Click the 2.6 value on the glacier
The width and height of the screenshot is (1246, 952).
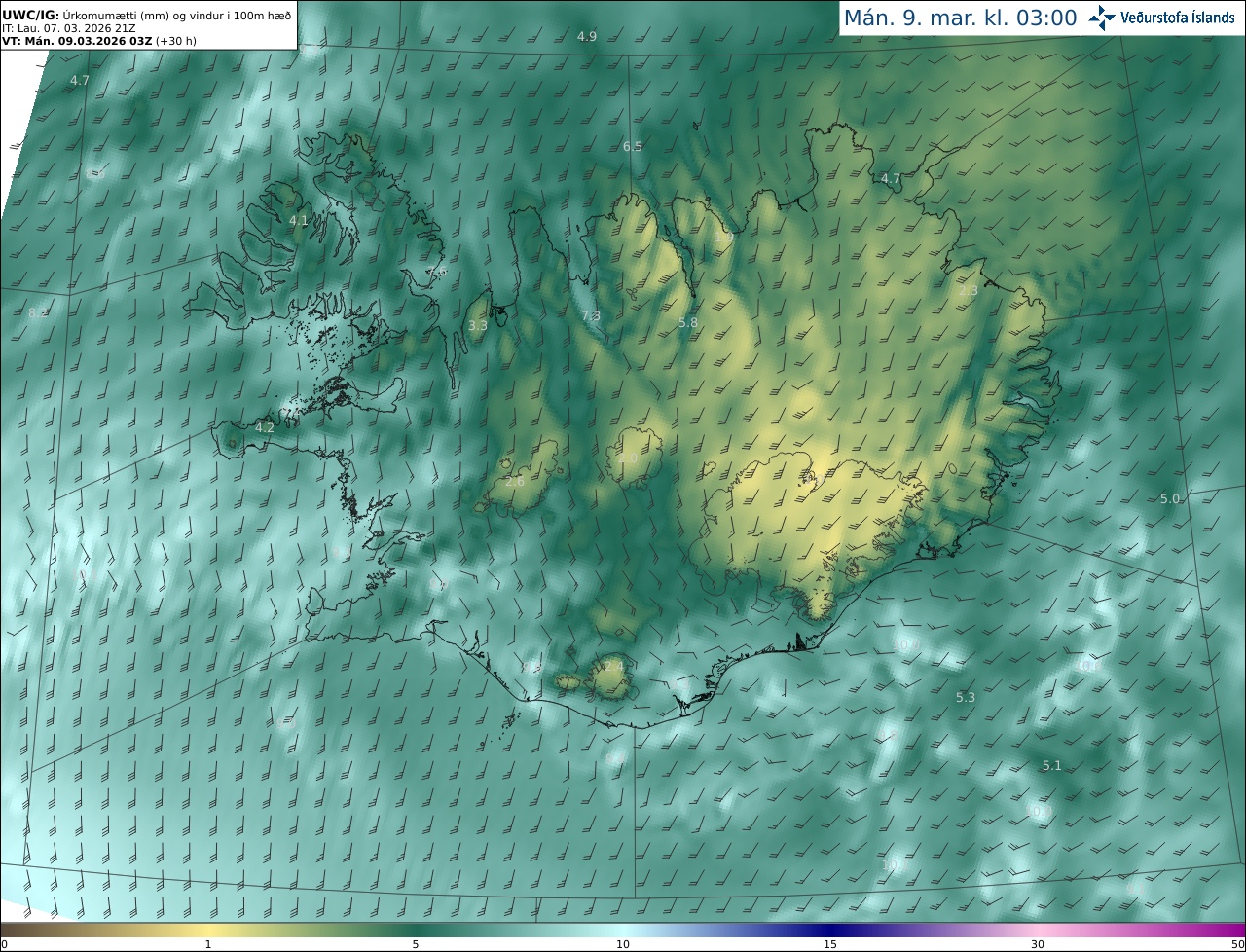point(516,481)
